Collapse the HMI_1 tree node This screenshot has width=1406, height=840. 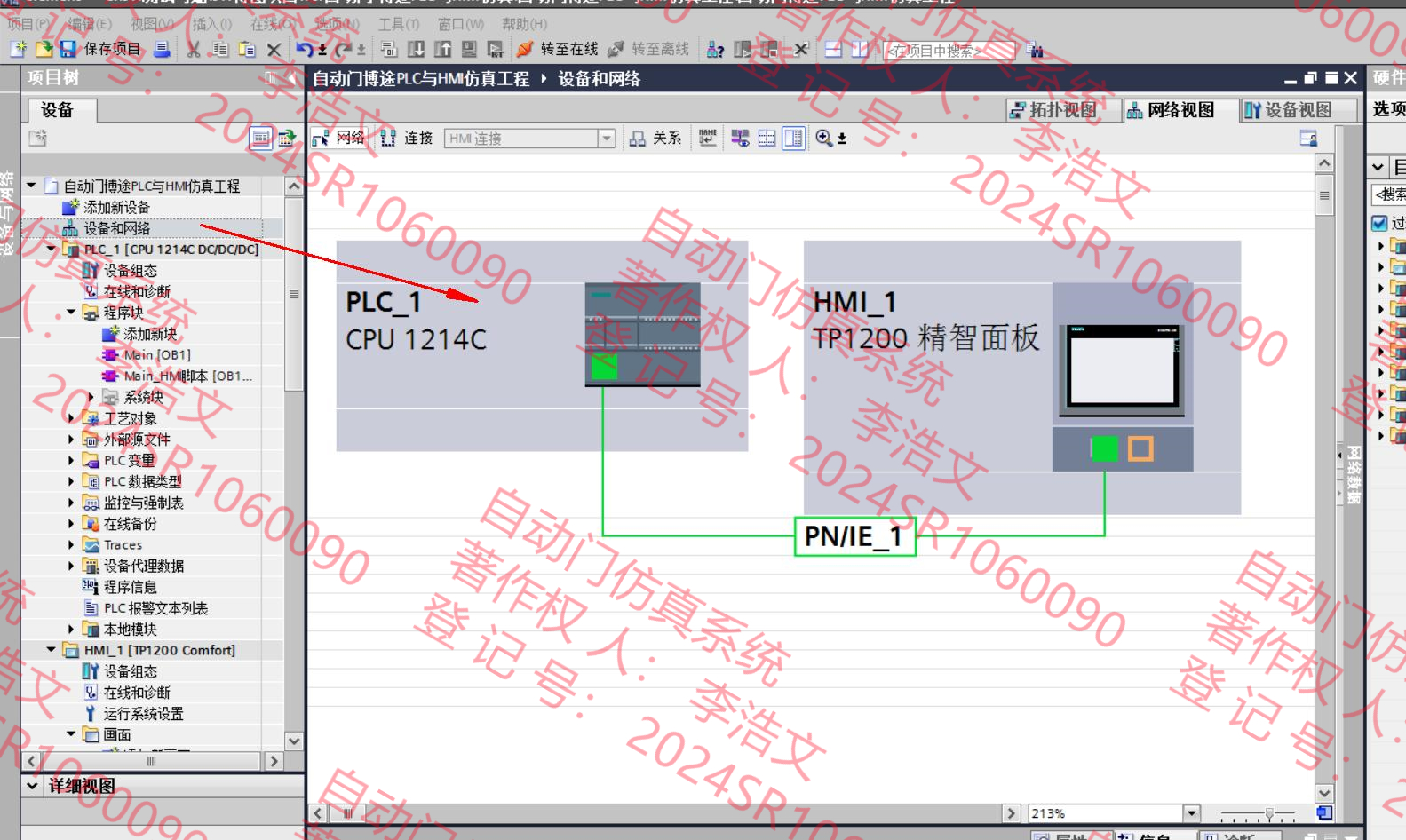coord(52,650)
